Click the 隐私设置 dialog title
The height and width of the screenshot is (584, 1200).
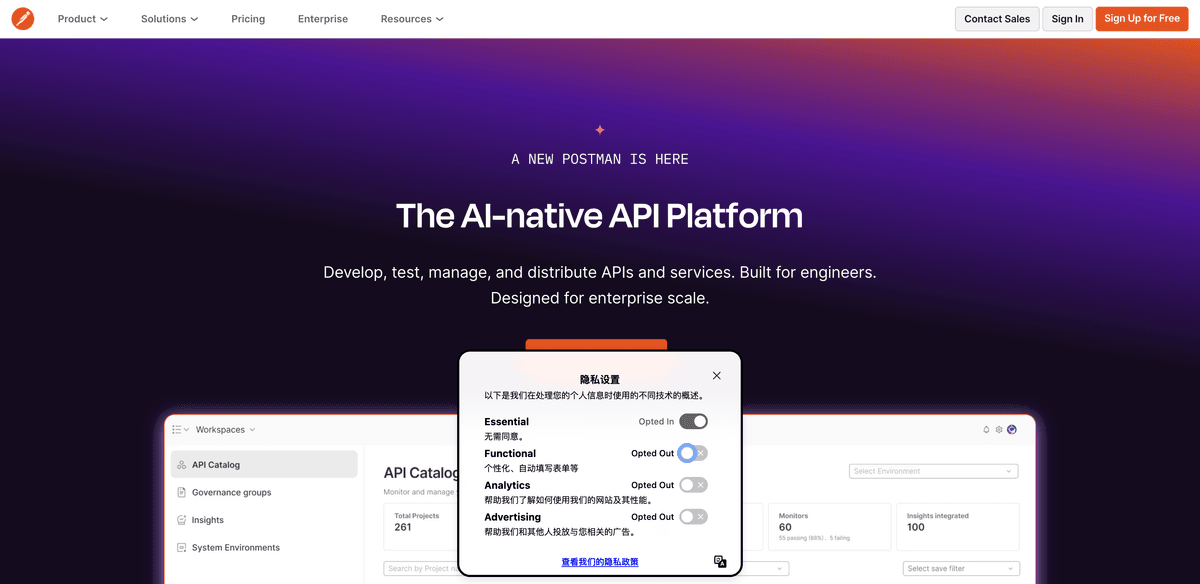pyautogui.click(x=600, y=380)
